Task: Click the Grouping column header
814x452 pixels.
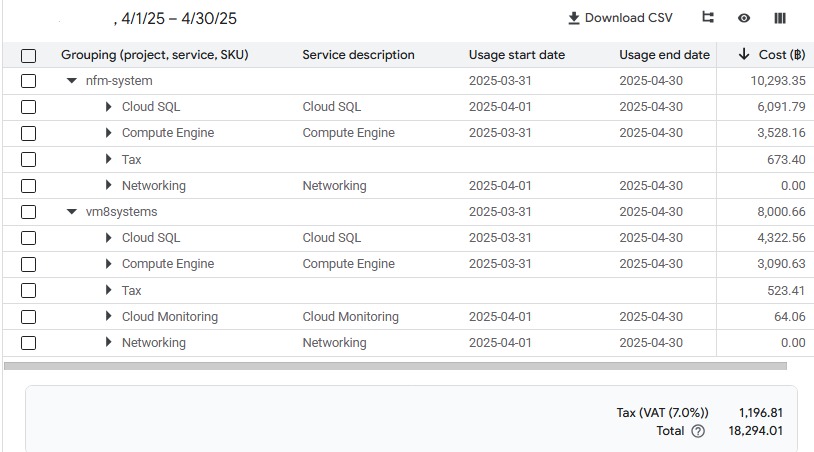Action: click(x=155, y=55)
